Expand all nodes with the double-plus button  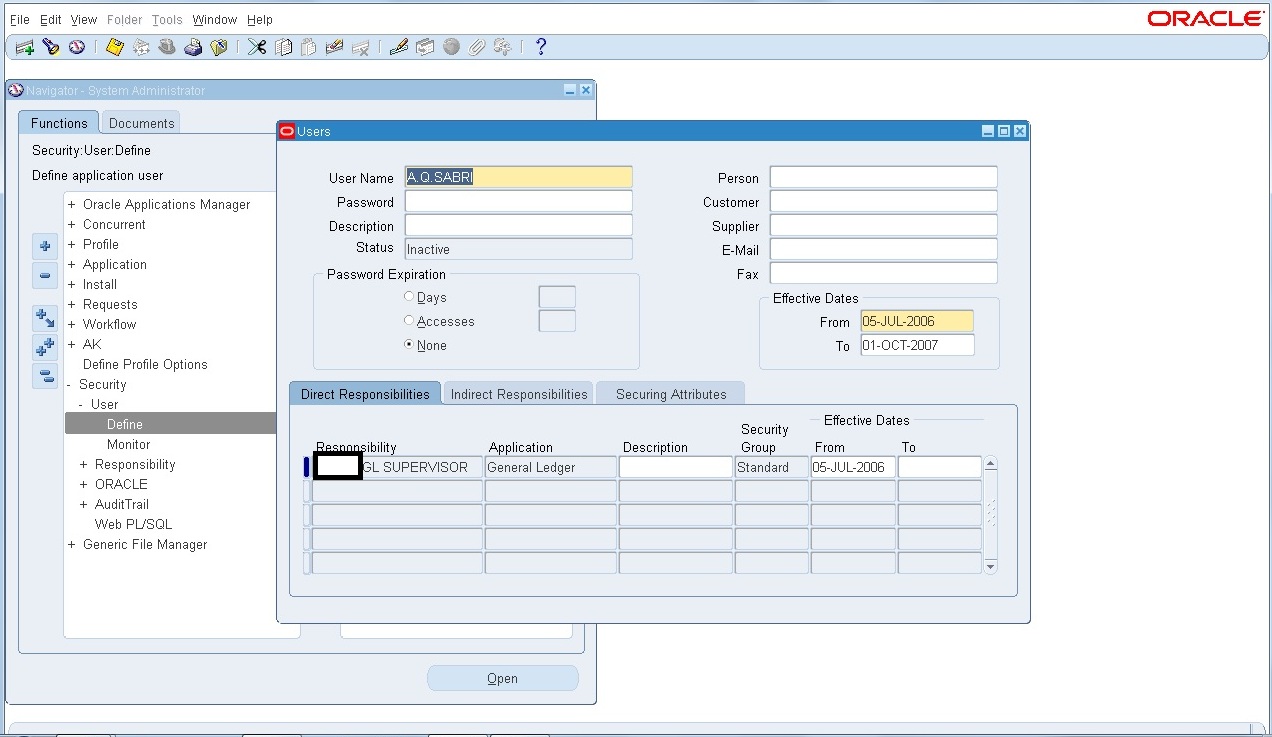[44, 347]
